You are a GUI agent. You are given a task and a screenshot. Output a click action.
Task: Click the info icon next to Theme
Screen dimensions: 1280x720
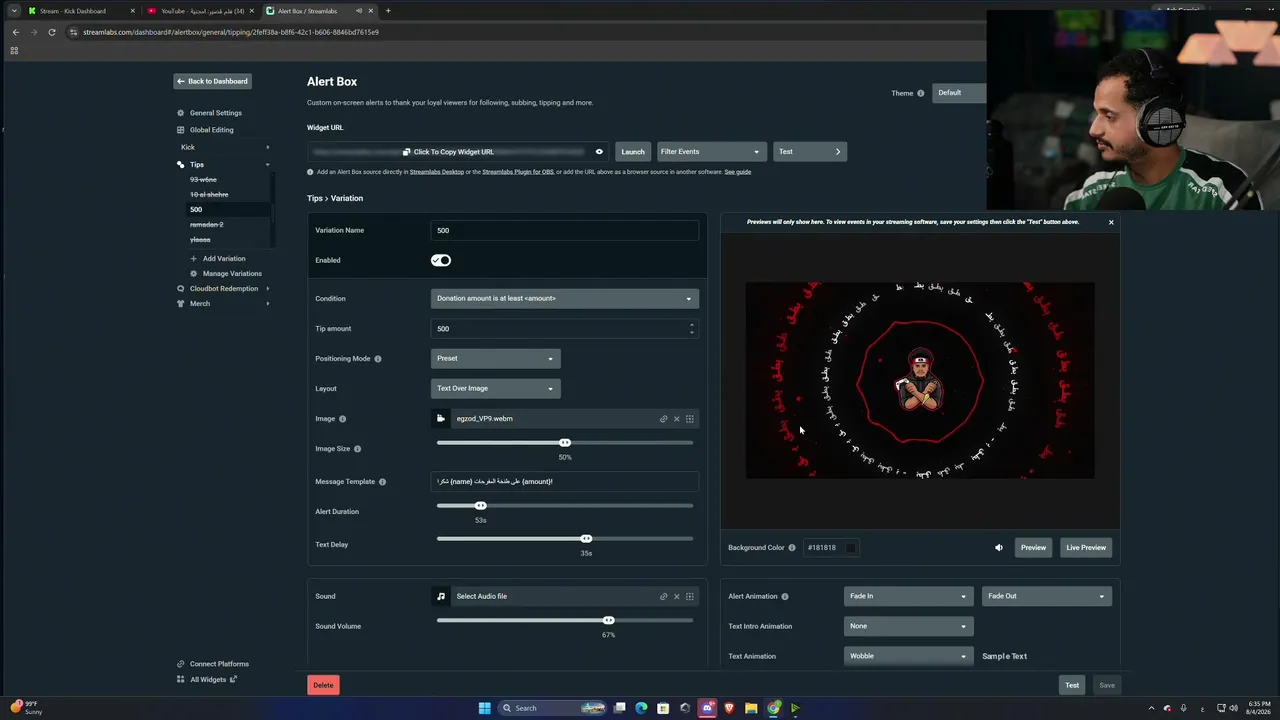point(920,93)
